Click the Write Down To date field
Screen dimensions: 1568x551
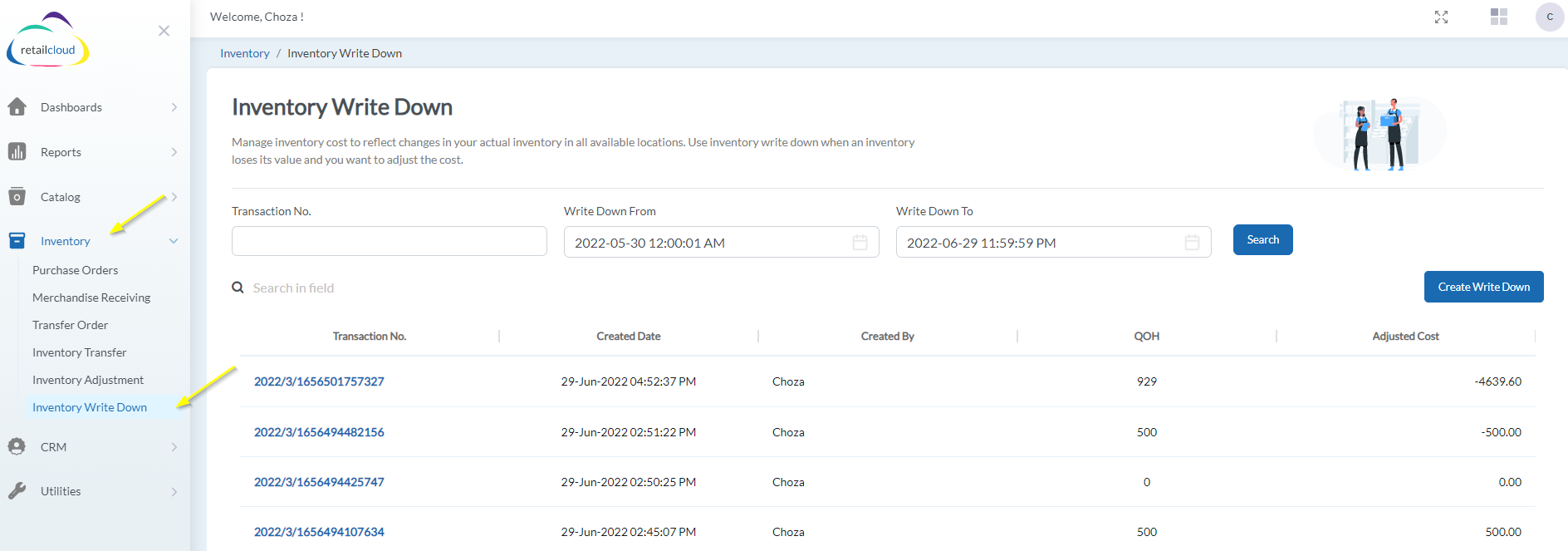pos(1053,242)
